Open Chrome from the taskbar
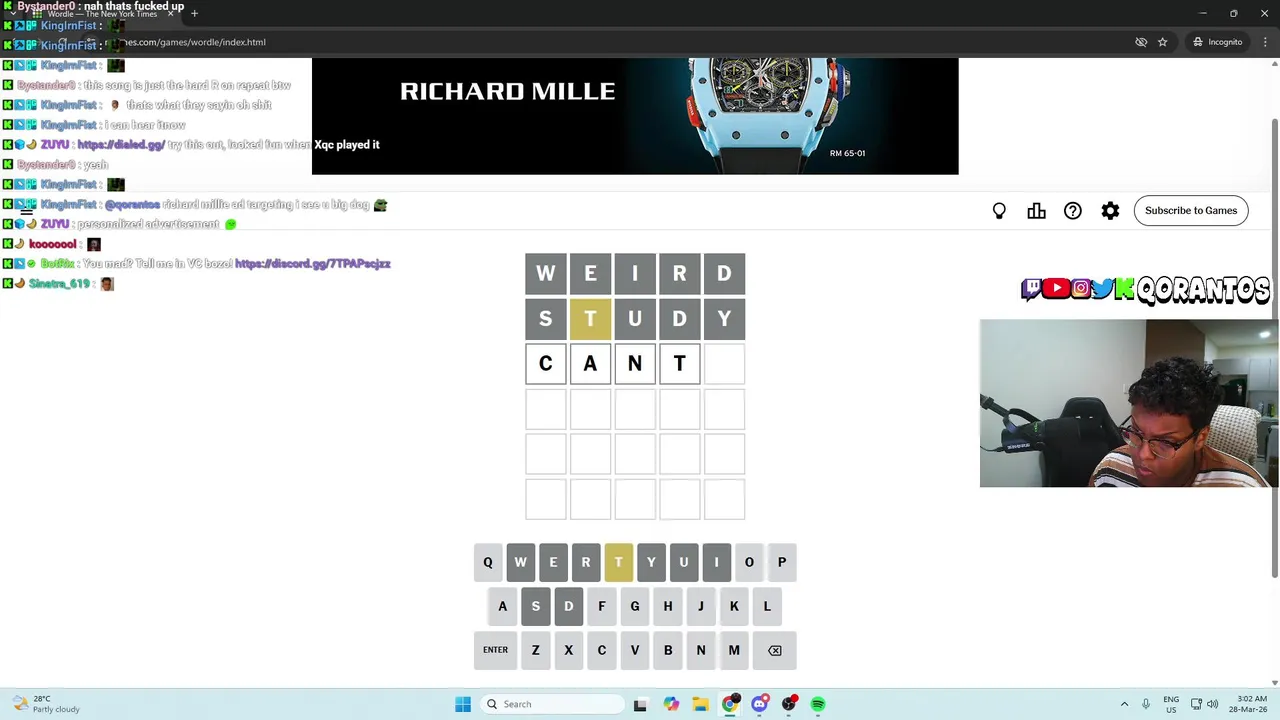Viewport: 1280px width, 720px height. 730,704
